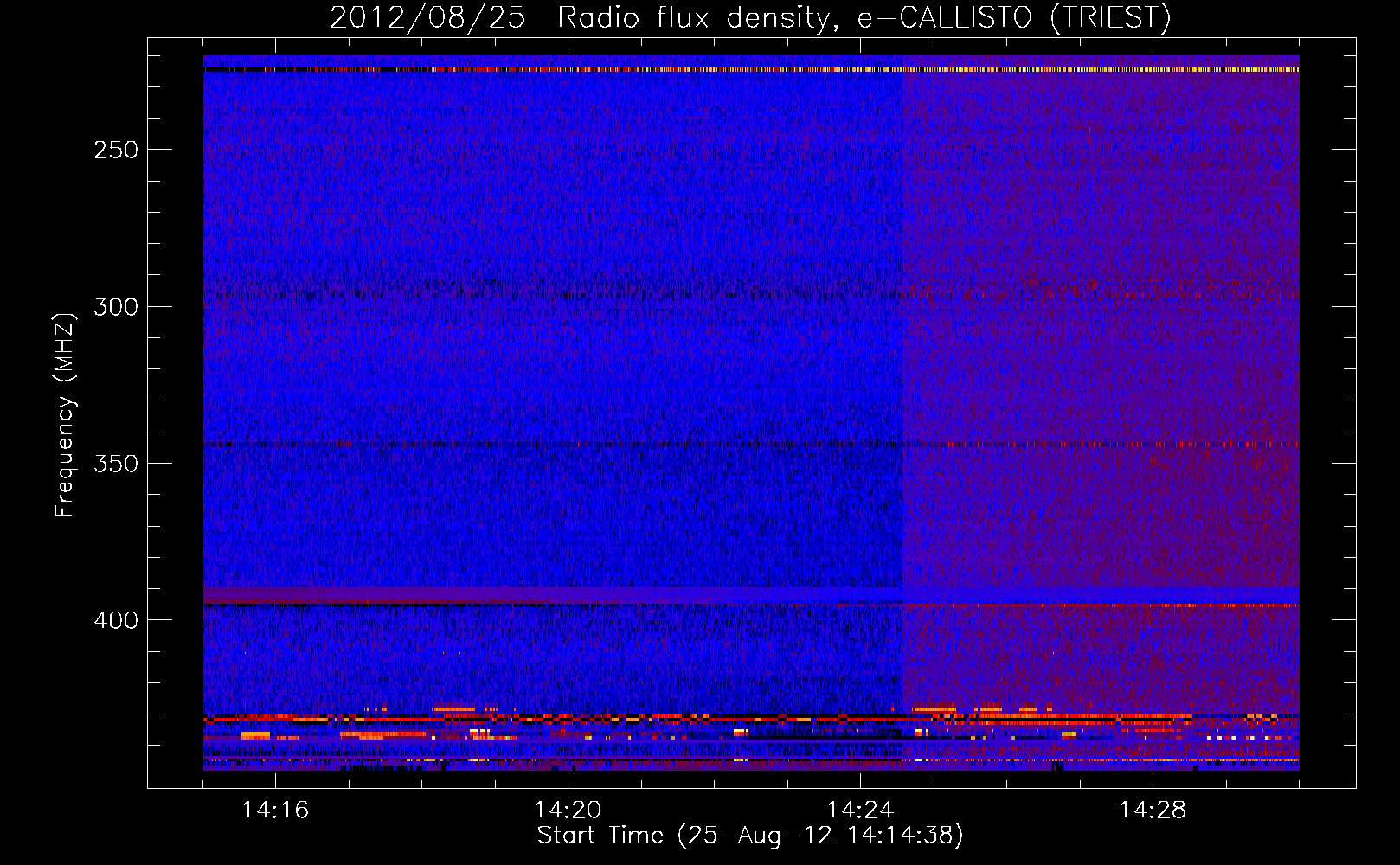Click the 14:20 time tick label

(568, 810)
